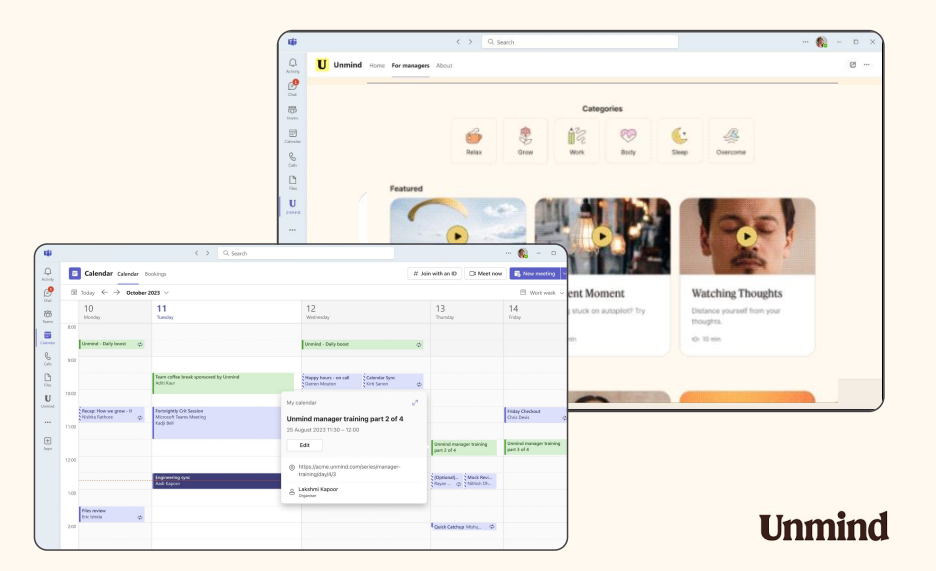Go to previous week in calendar
Viewport: 936px width, 571px height.
[104, 293]
